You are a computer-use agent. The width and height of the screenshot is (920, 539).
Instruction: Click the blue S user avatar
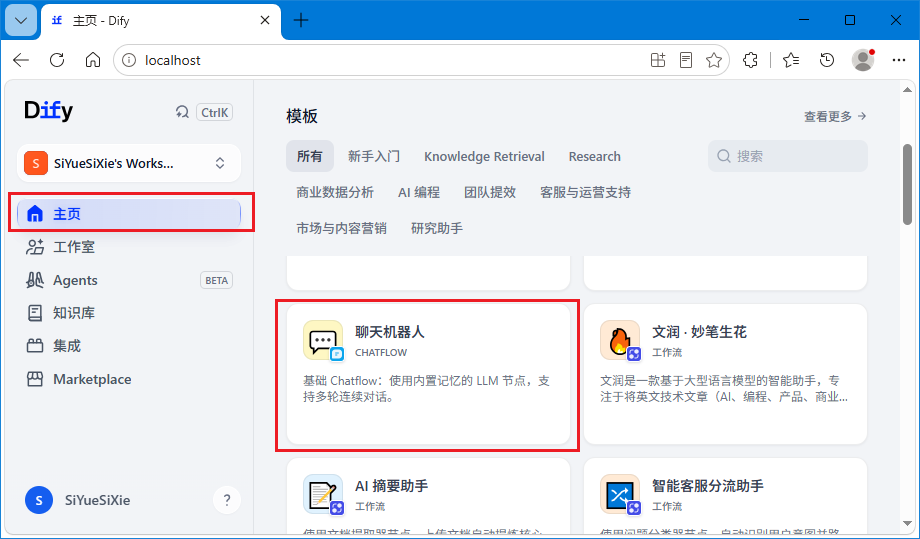[39, 500]
